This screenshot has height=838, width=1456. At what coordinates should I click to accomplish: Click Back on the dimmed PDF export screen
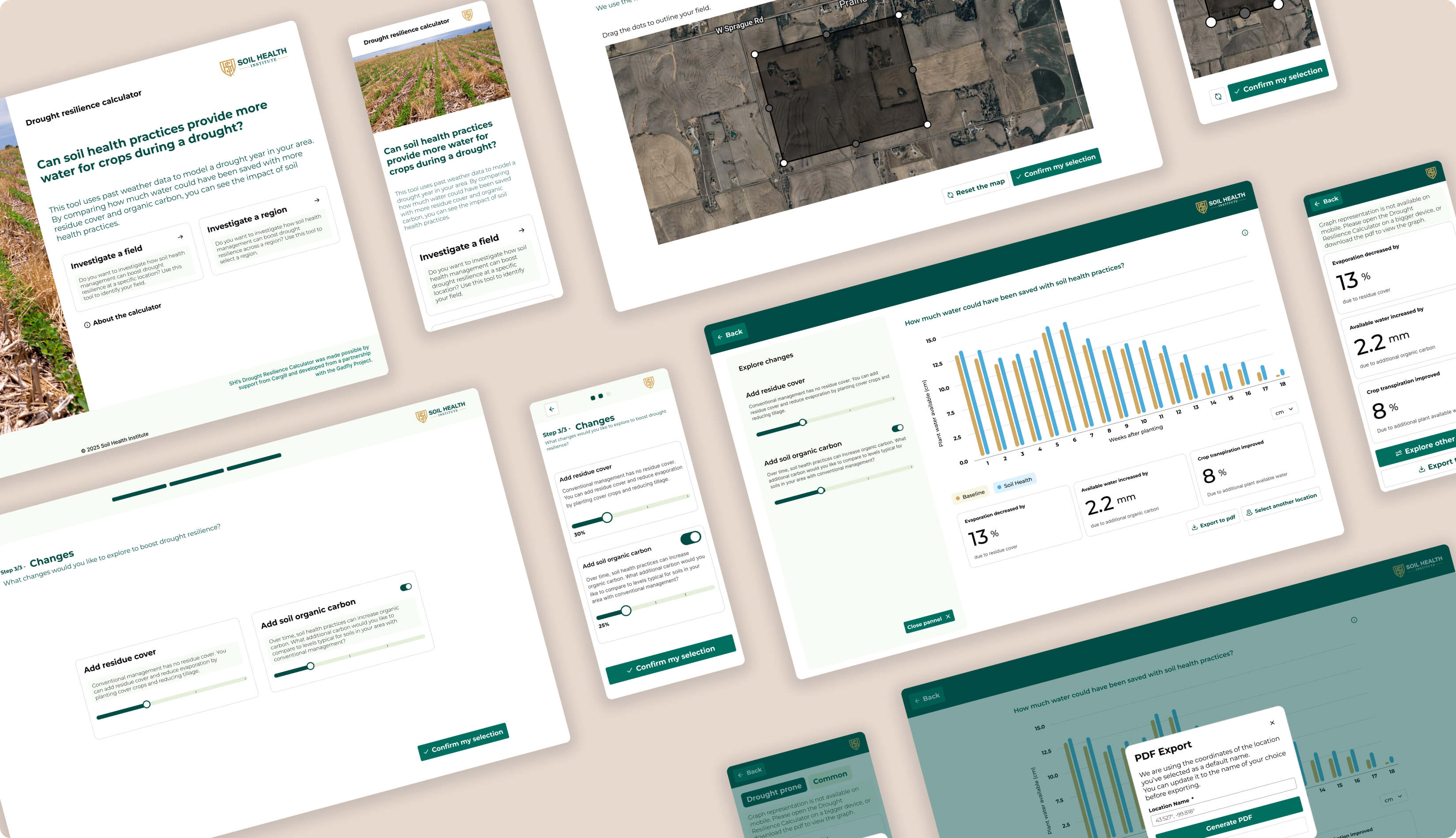[927, 698]
